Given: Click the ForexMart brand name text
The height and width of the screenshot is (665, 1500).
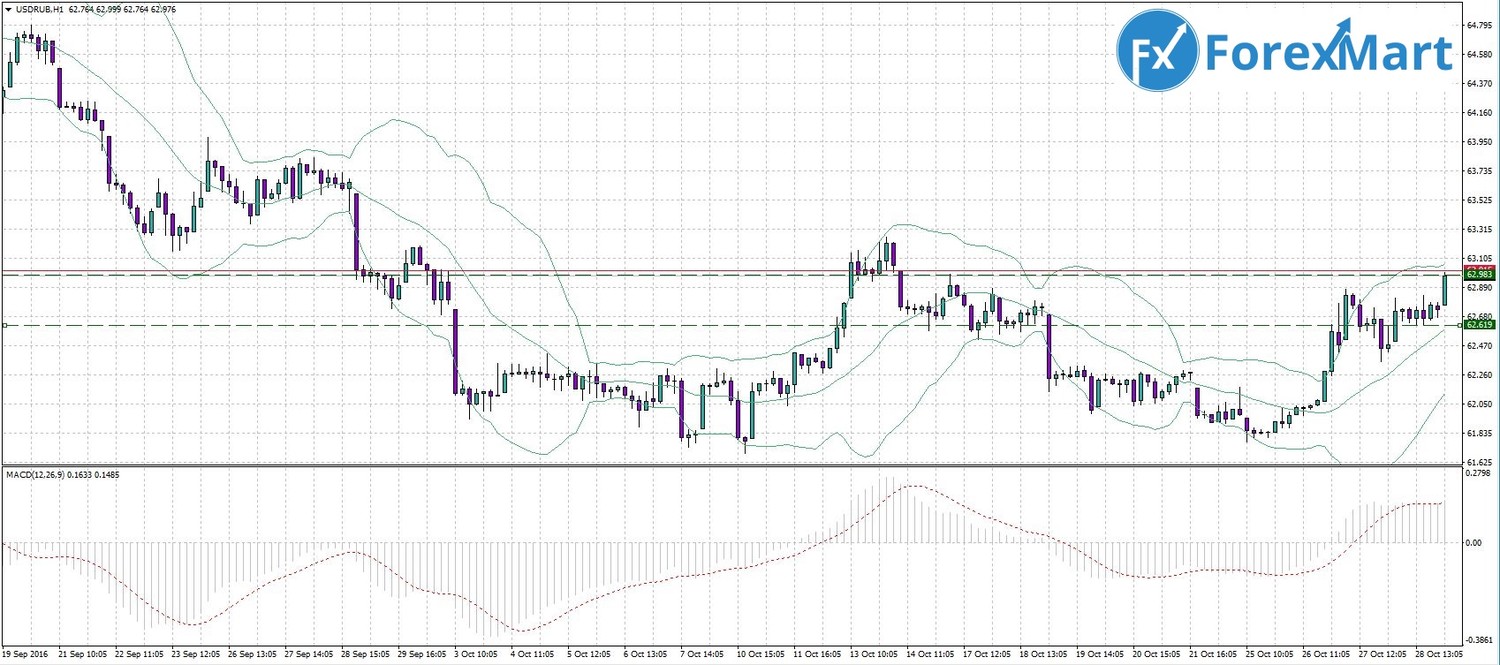Looking at the screenshot, I should pyautogui.click(x=1329, y=52).
